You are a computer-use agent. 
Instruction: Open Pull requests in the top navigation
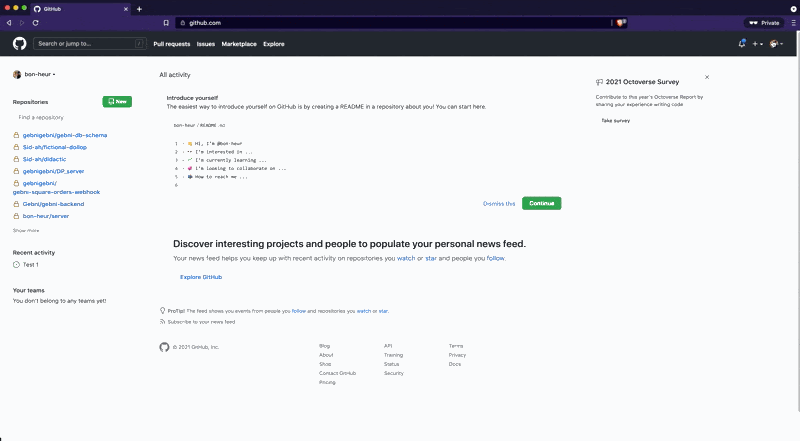coord(171,44)
